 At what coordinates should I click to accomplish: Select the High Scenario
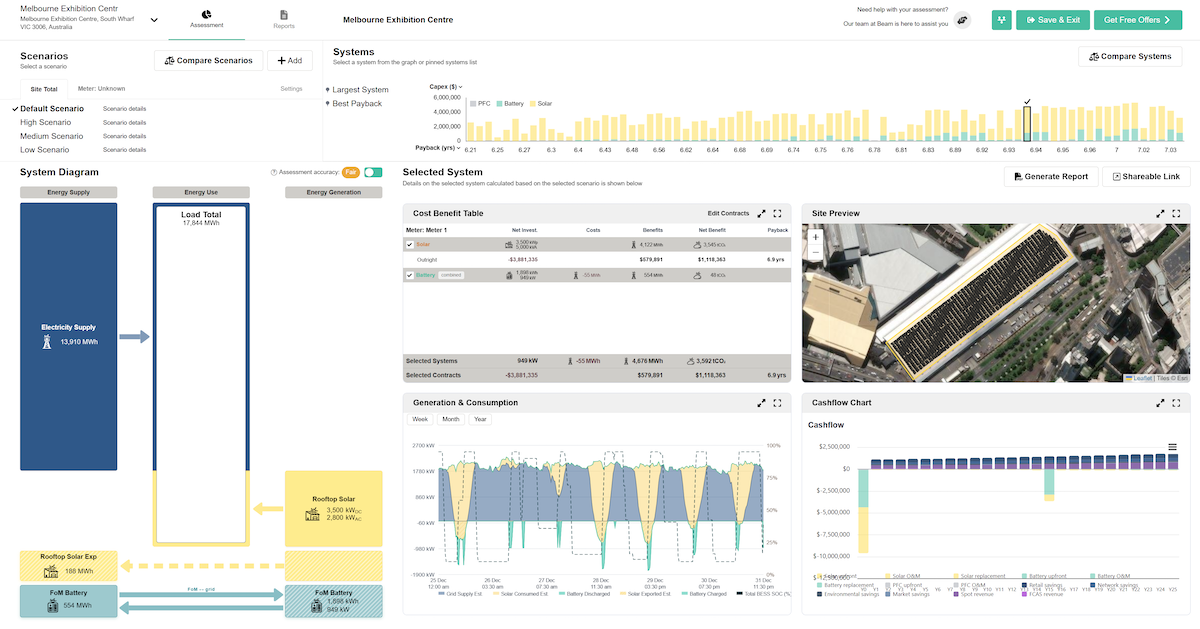point(45,122)
